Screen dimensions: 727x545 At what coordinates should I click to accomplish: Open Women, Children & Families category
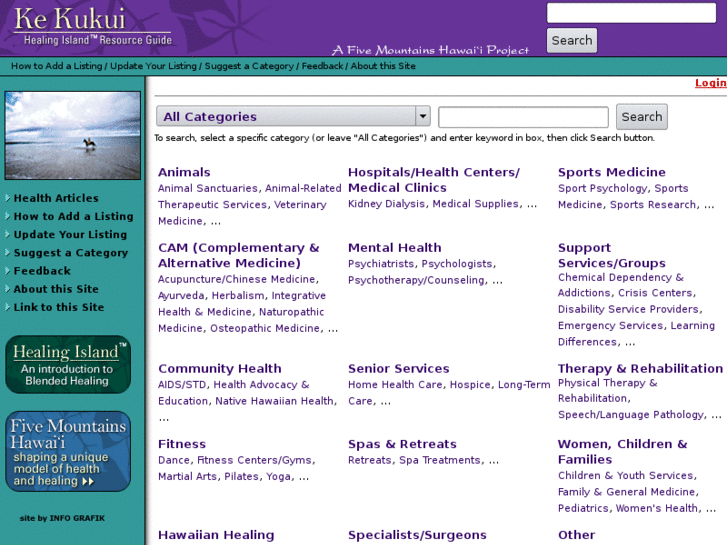click(x=622, y=451)
